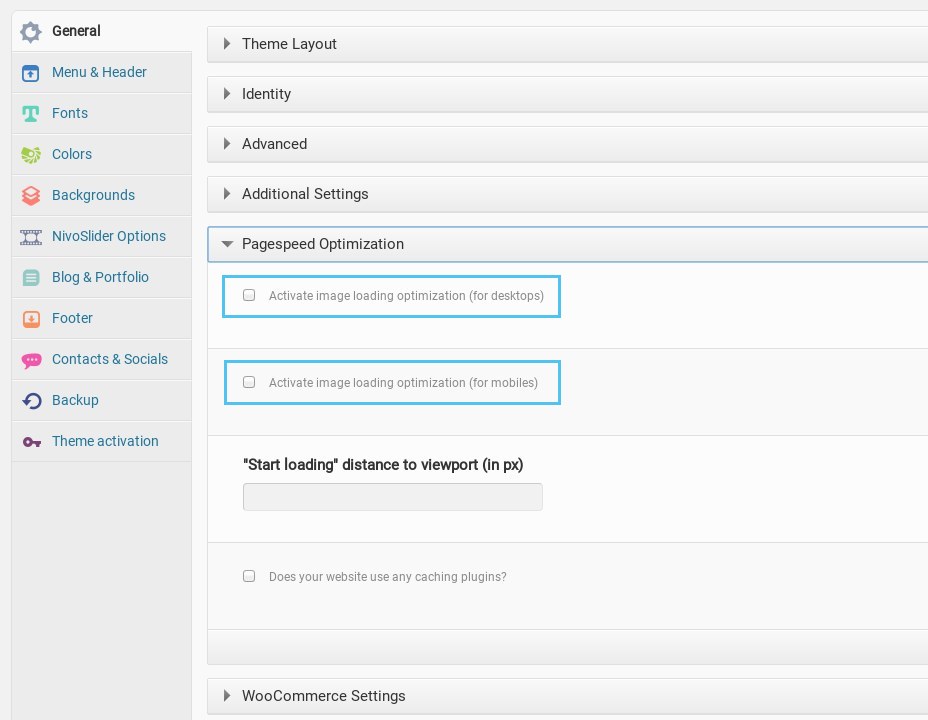Click the Theme activation key icon
Screen dimensions: 928x720
pyautogui.click(x=31, y=442)
